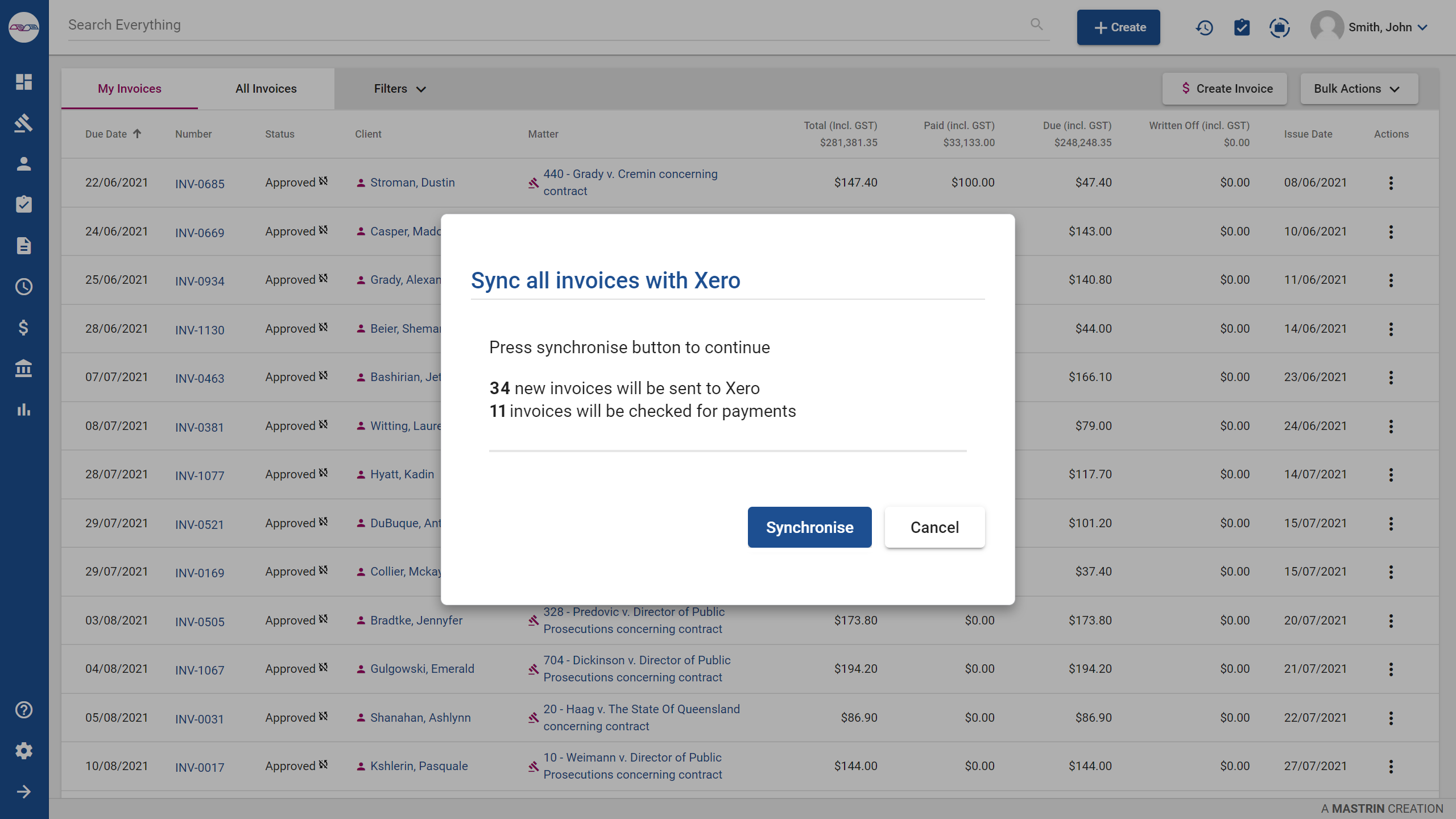Open the Dashboard panel from the sidebar
The width and height of the screenshot is (1456, 819).
24,82
